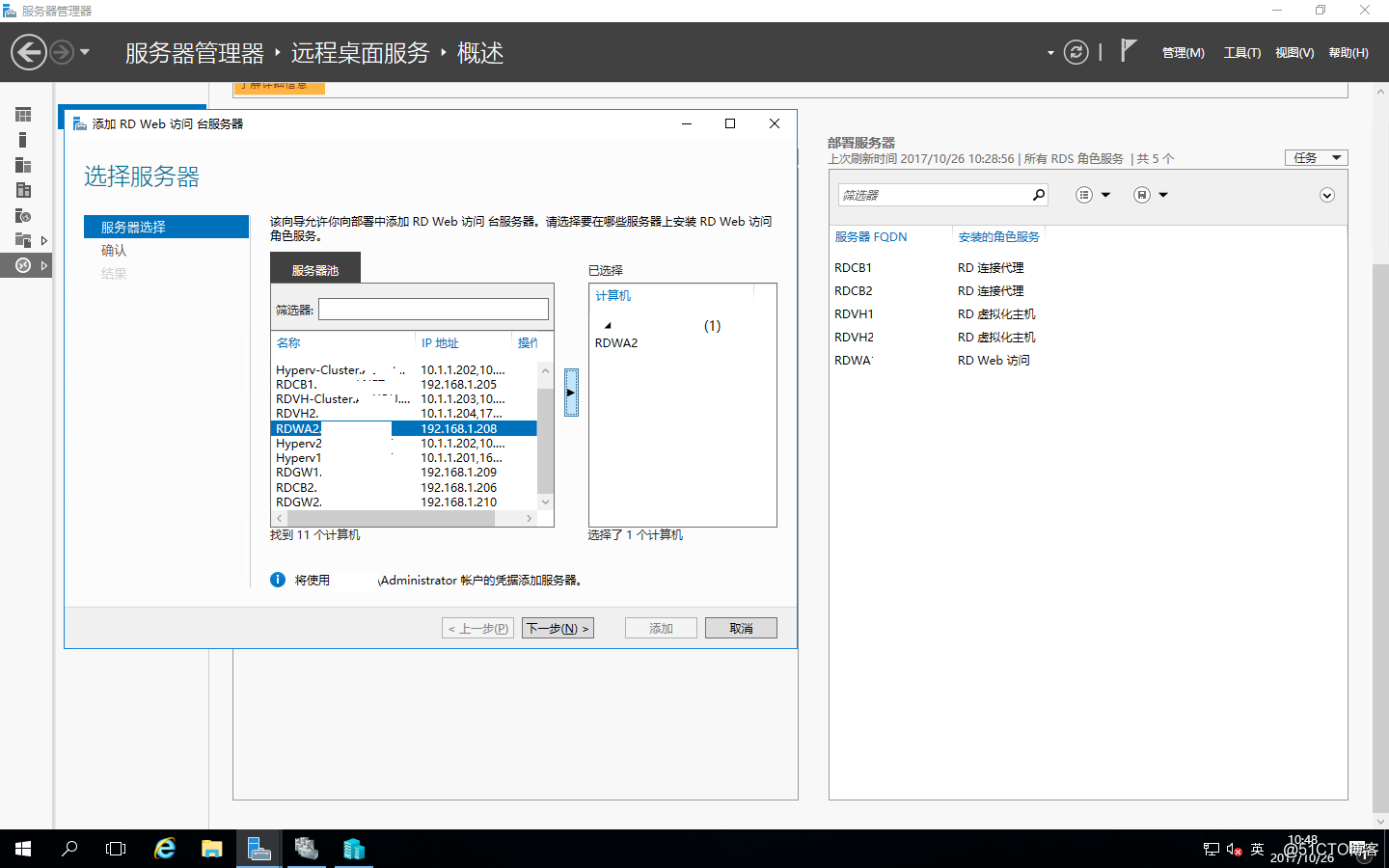Open the Dashboard sidebar icon
Screen dimensions: 1389x868
pyautogui.click(x=23, y=115)
